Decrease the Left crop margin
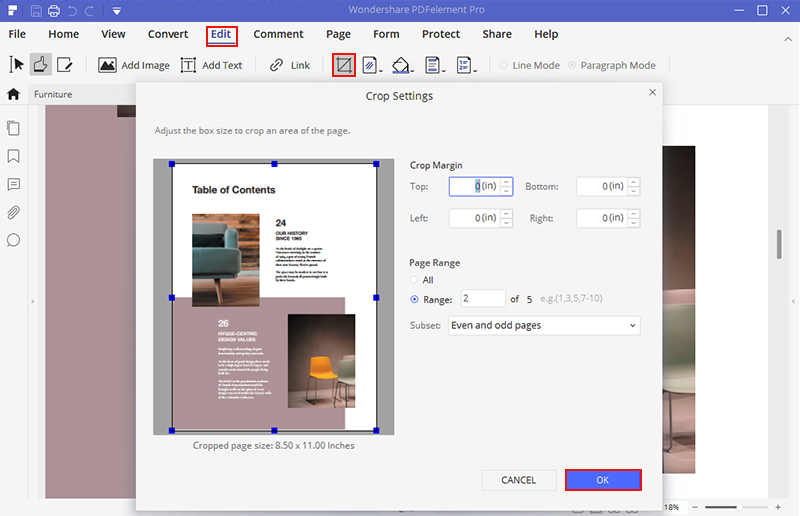Screen dimensions: 800x516 click(x=506, y=223)
